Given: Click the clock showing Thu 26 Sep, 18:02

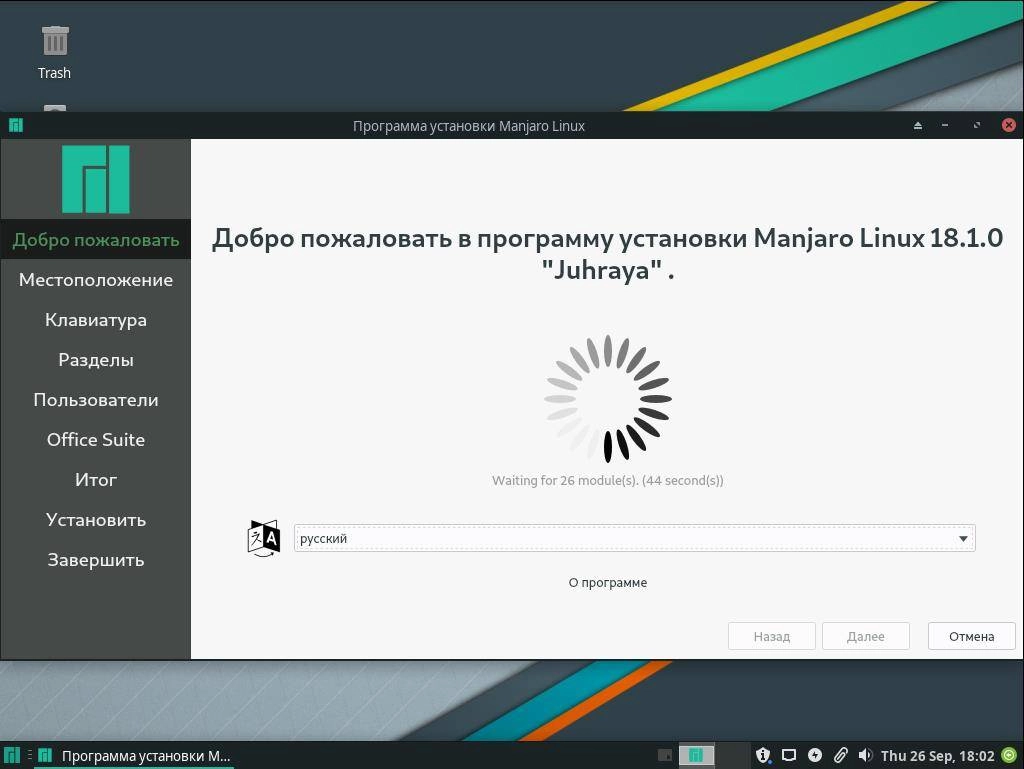Looking at the screenshot, I should (937, 755).
